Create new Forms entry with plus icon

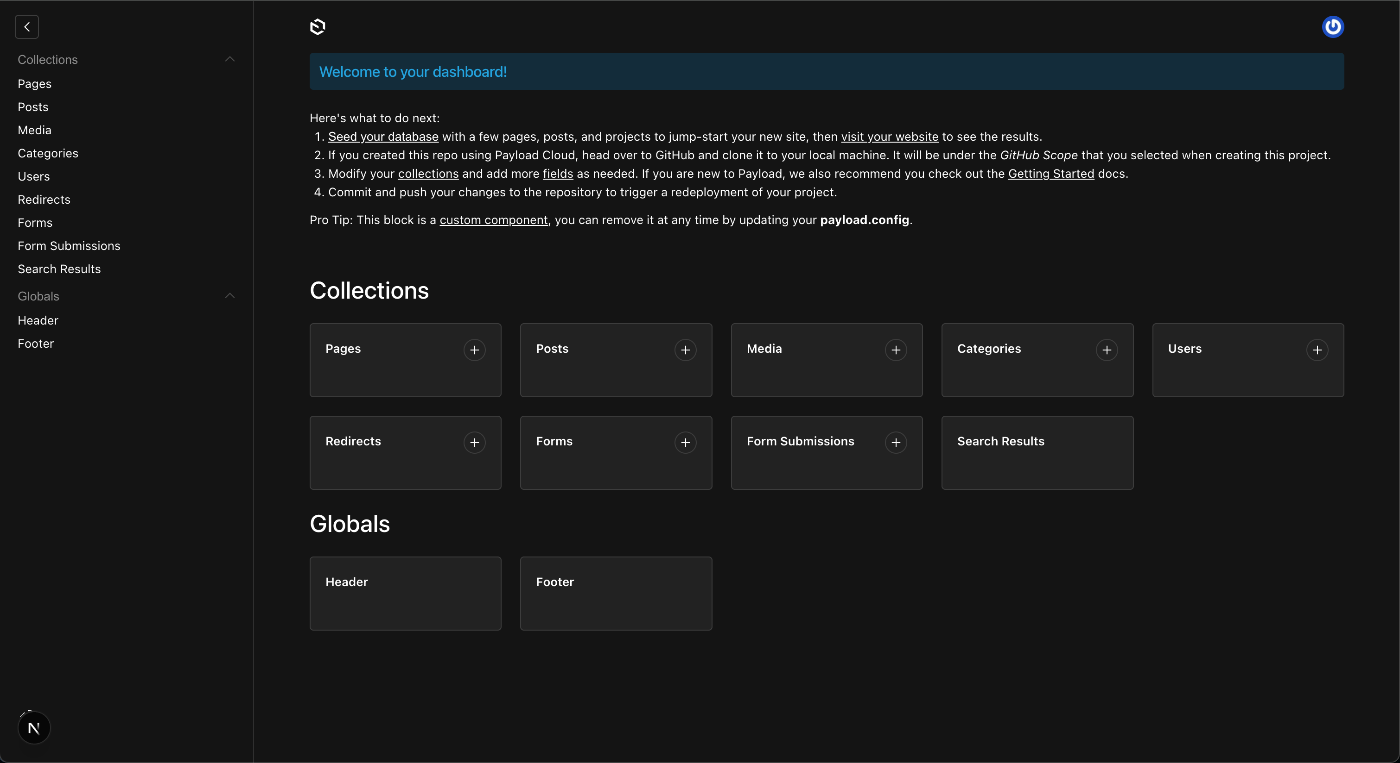tap(685, 443)
